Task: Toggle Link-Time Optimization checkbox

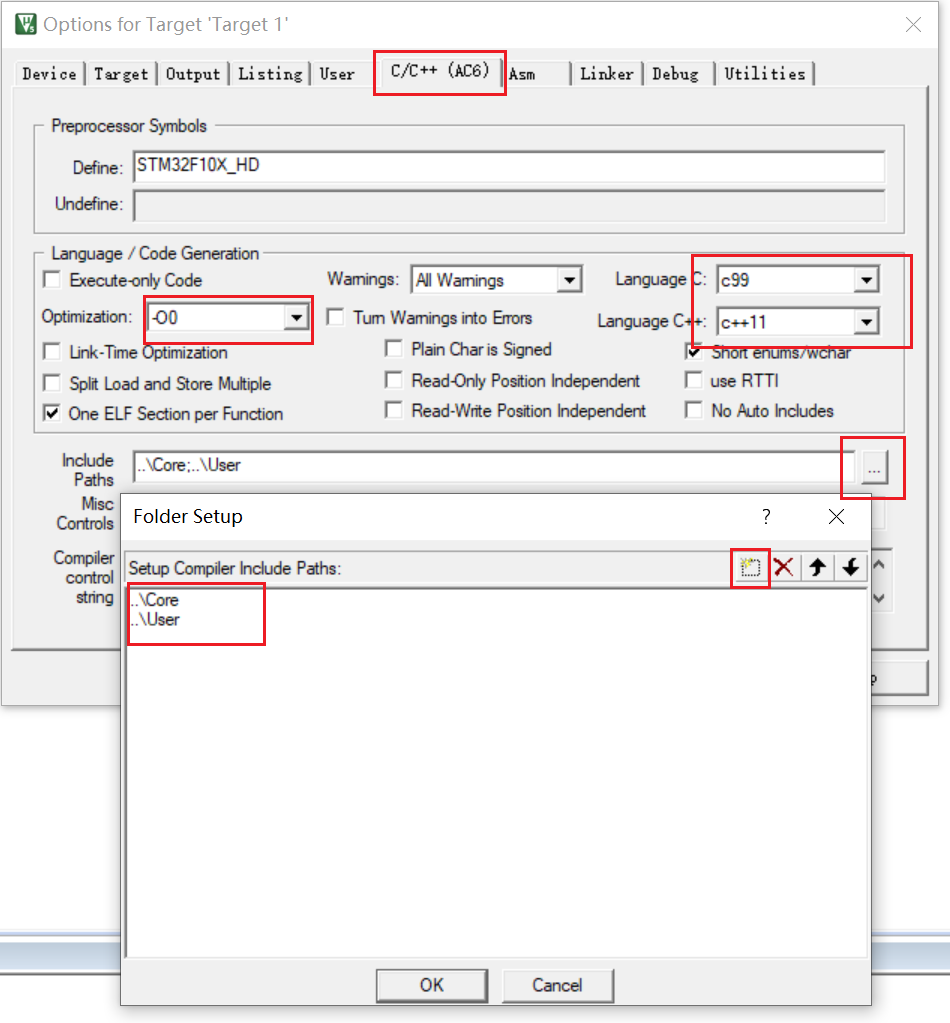Action: 52,352
